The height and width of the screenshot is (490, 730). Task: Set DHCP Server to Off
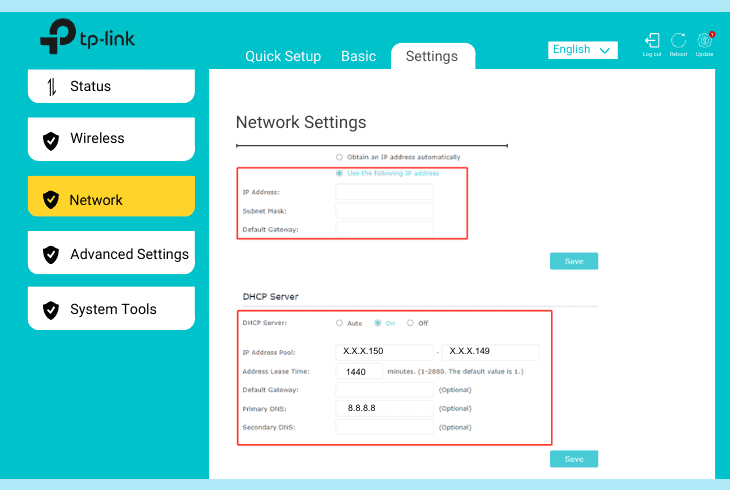pyautogui.click(x=410, y=323)
